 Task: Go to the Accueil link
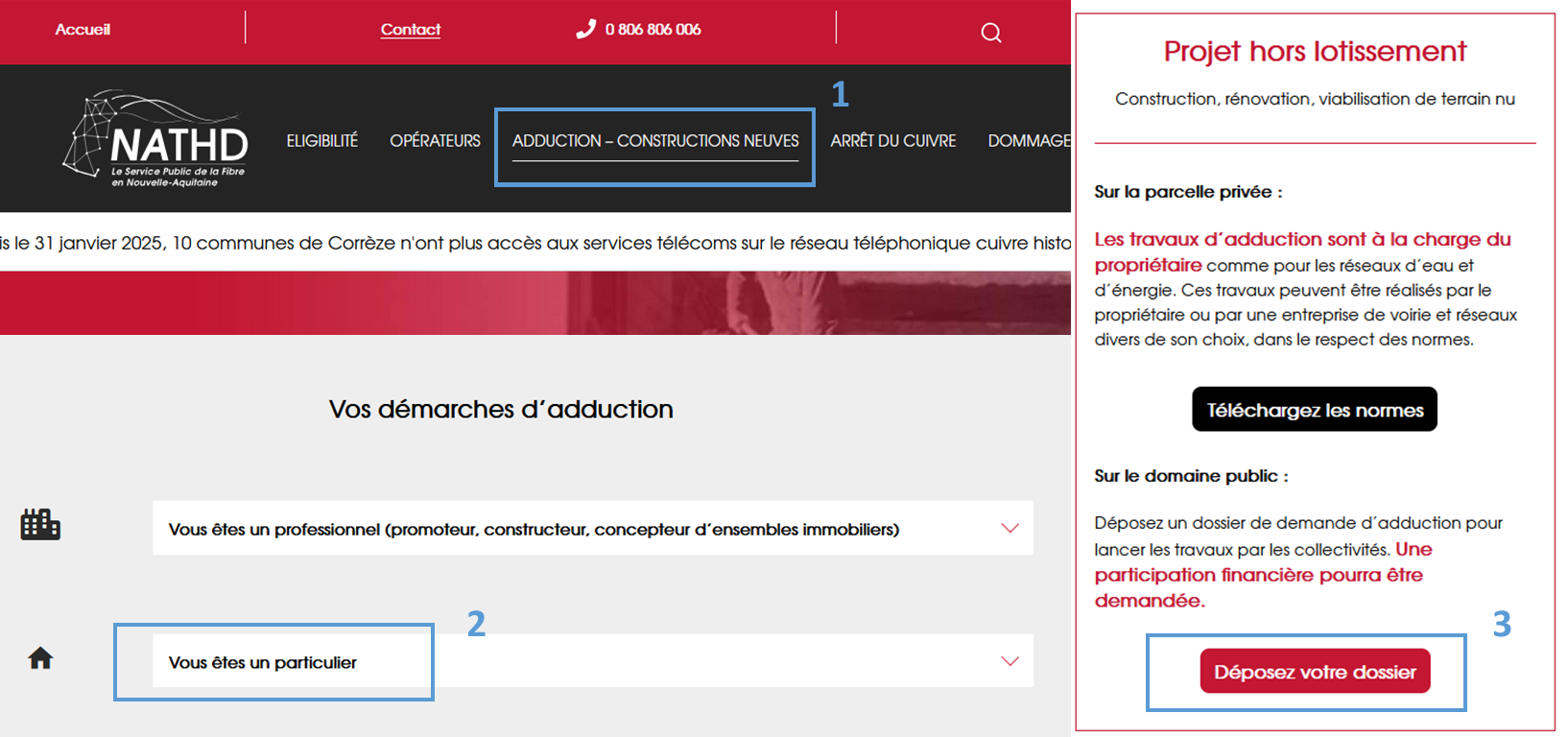(83, 30)
